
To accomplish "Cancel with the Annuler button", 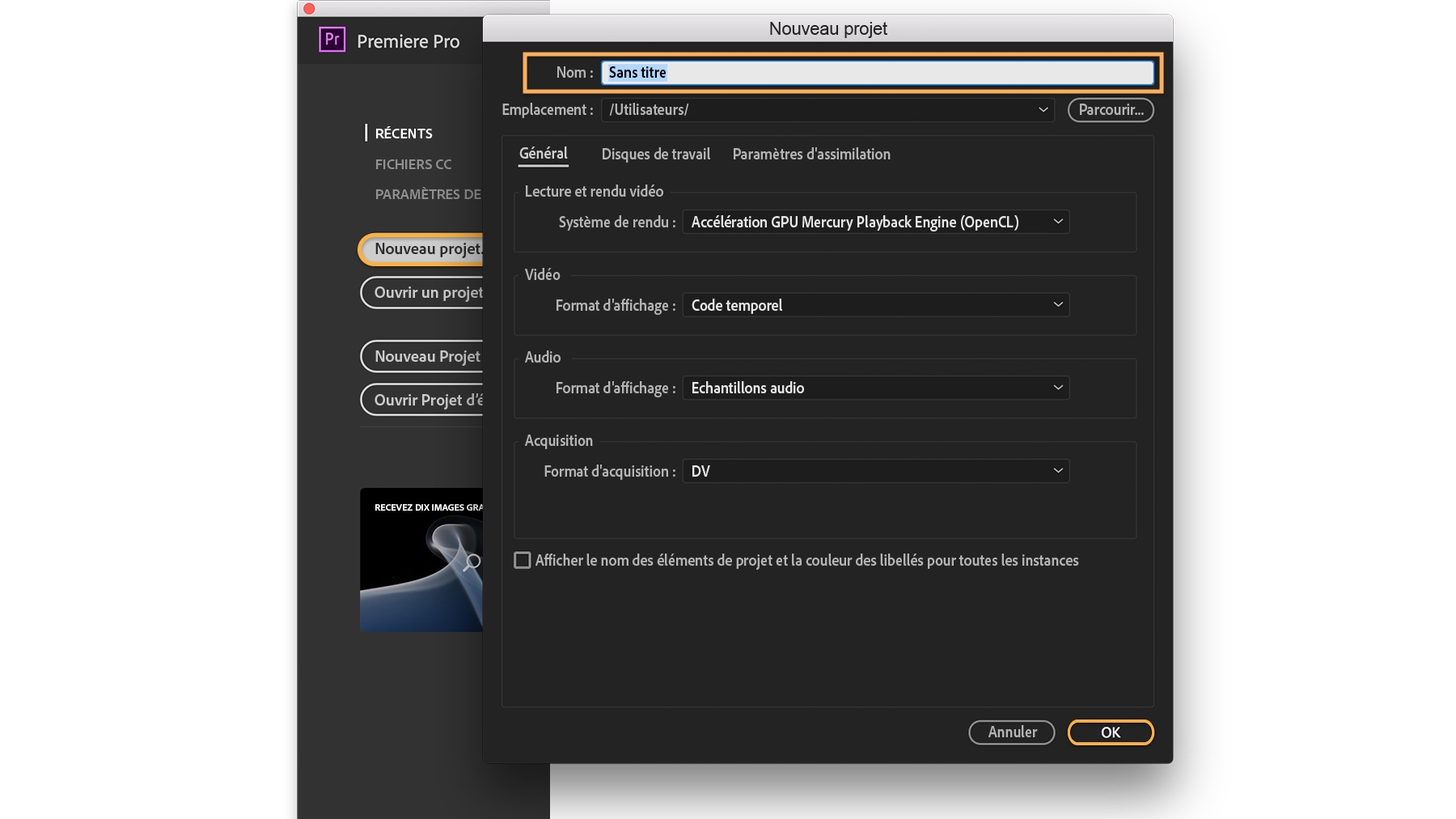I will pyautogui.click(x=1012, y=732).
